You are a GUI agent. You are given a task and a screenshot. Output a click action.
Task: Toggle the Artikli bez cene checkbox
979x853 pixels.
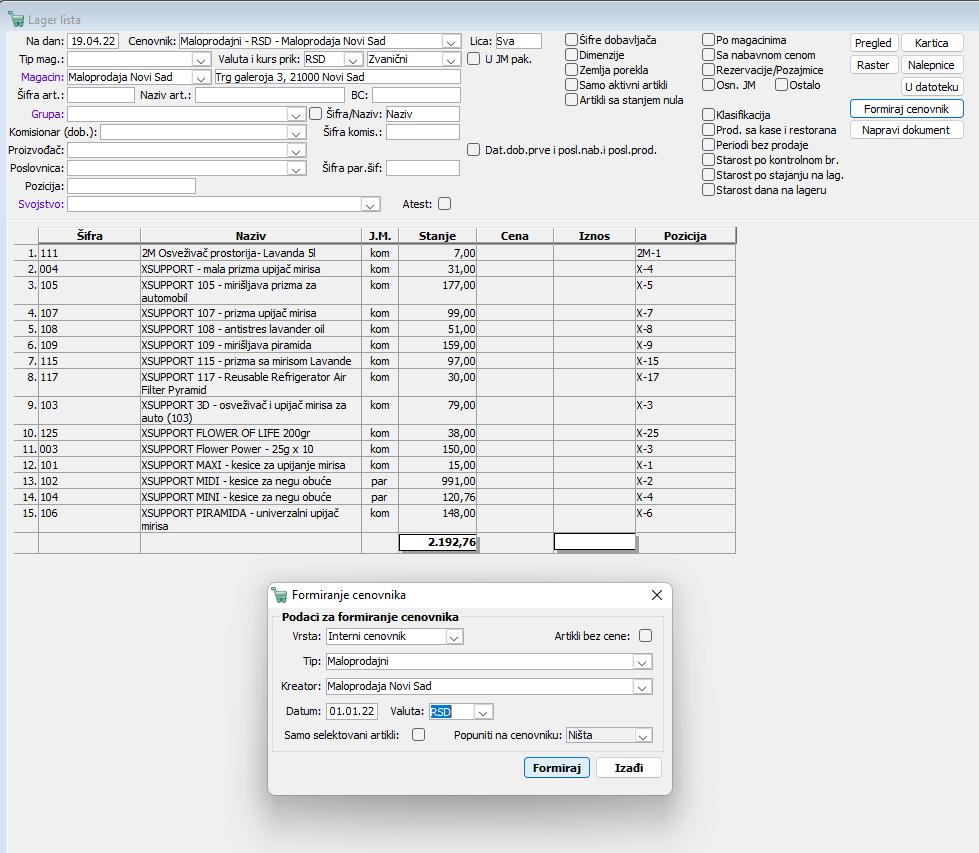[646, 636]
